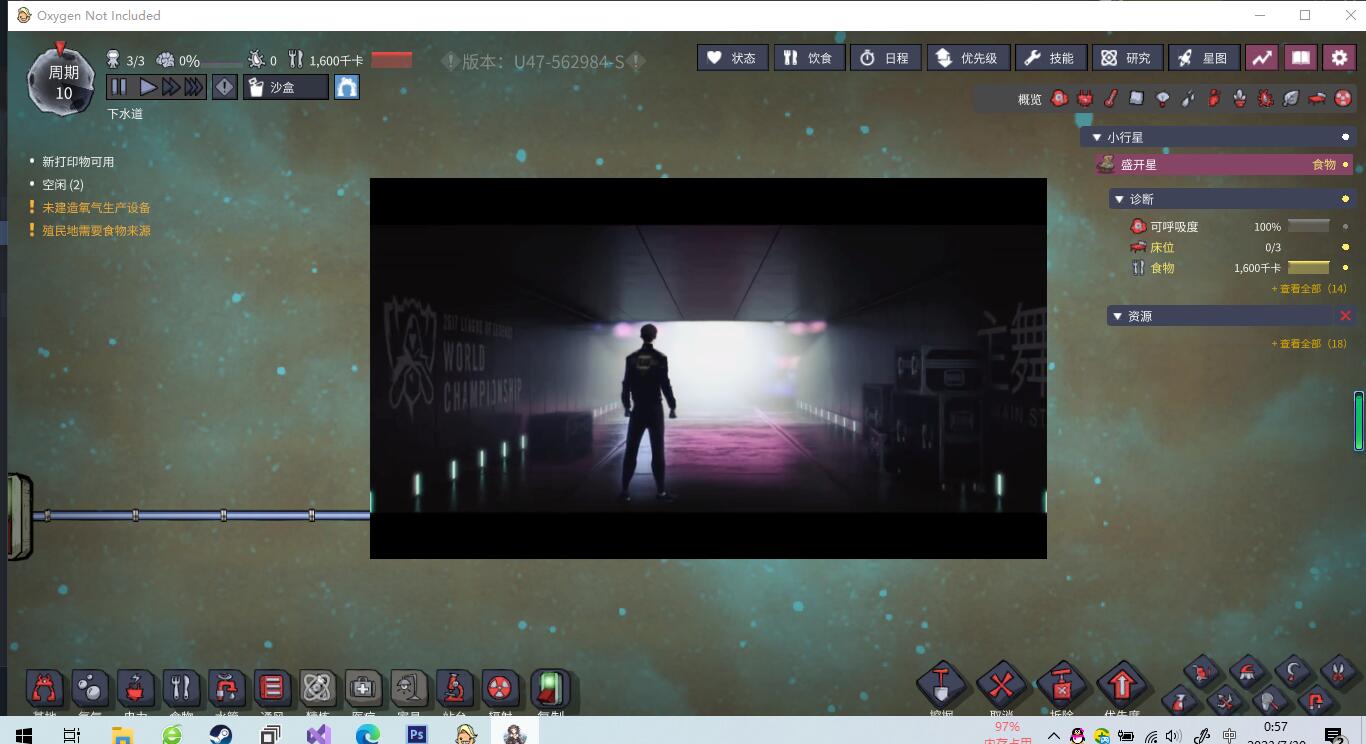1366x744 pixels.
Task: Open the game settings gear
Action: pyautogui.click(x=1340, y=58)
